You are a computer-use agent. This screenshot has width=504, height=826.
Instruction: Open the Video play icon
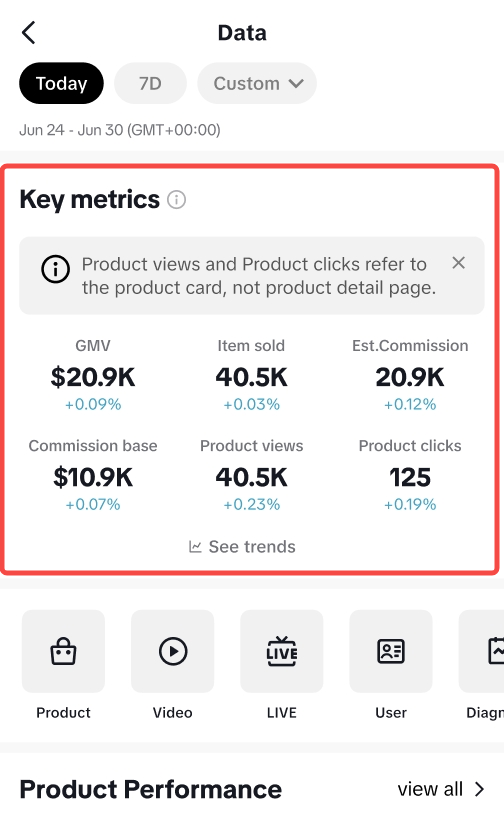coord(173,651)
